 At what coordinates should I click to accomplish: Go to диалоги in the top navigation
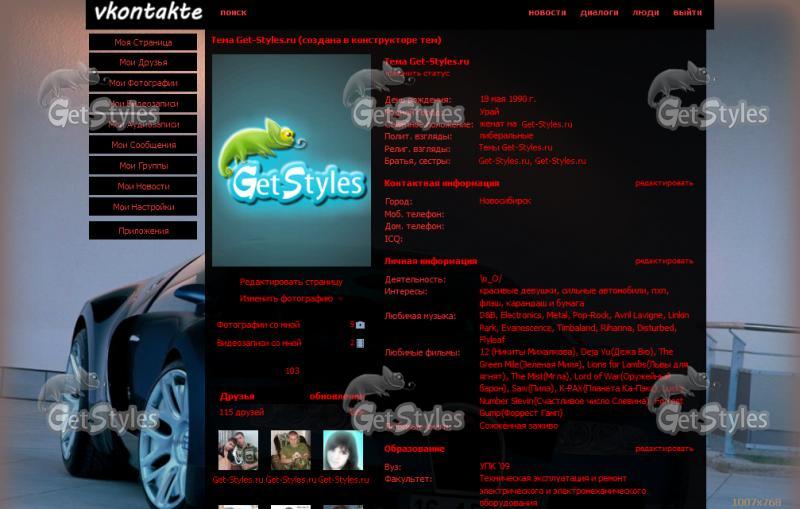pyautogui.click(x=599, y=13)
